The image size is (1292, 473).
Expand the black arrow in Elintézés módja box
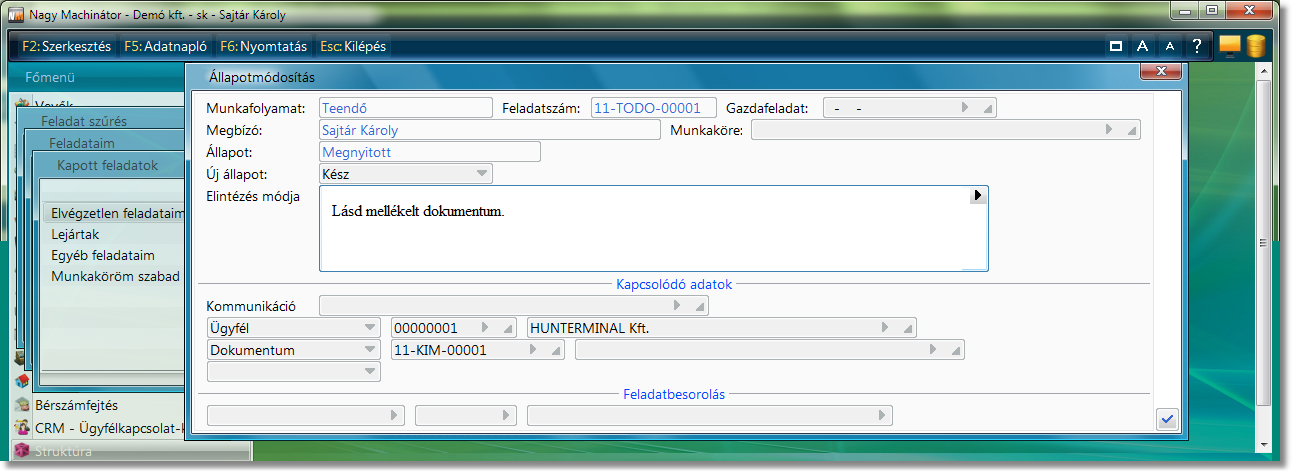click(979, 196)
